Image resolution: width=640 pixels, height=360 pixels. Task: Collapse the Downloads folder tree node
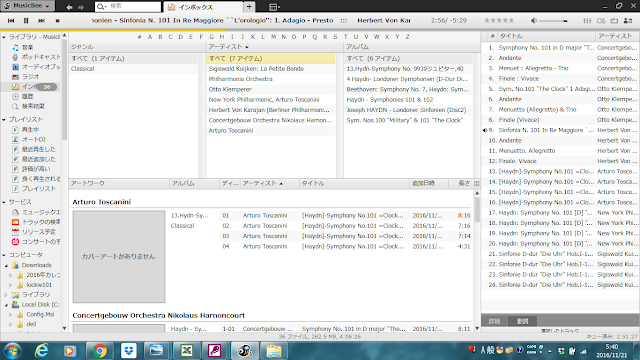7,265
